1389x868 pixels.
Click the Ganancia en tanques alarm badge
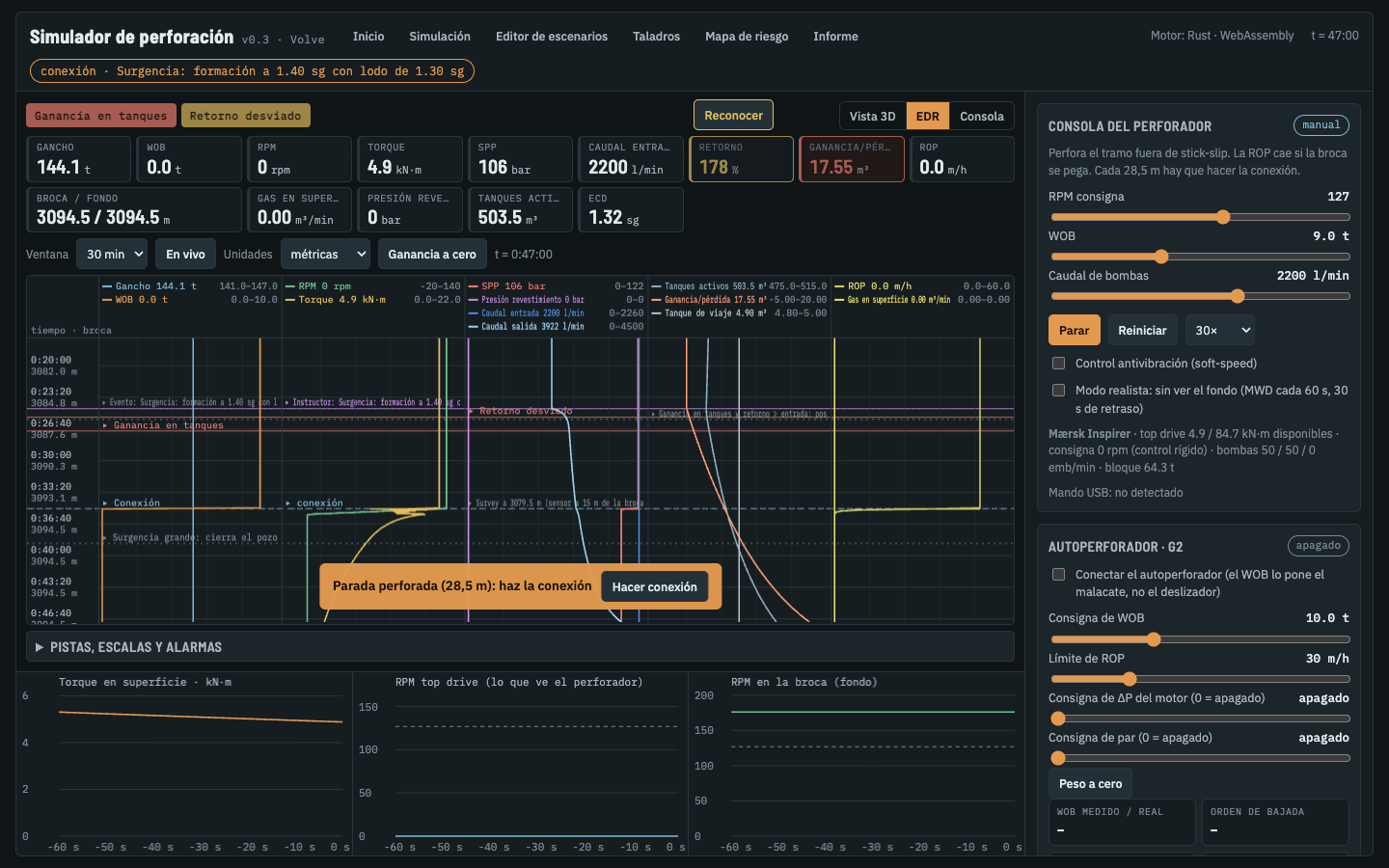(x=101, y=116)
